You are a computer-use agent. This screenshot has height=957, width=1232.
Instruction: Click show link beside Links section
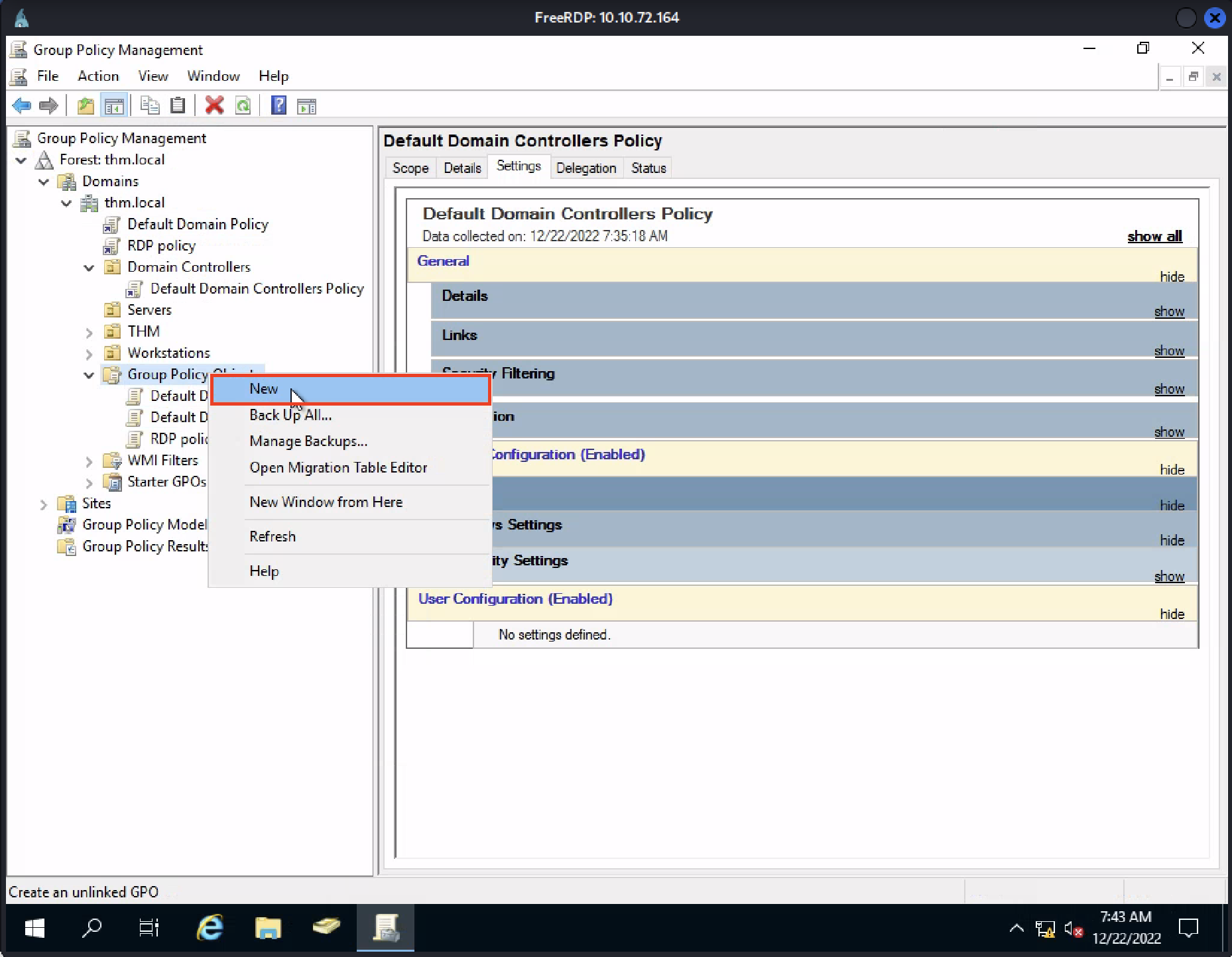coord(1169,351)
